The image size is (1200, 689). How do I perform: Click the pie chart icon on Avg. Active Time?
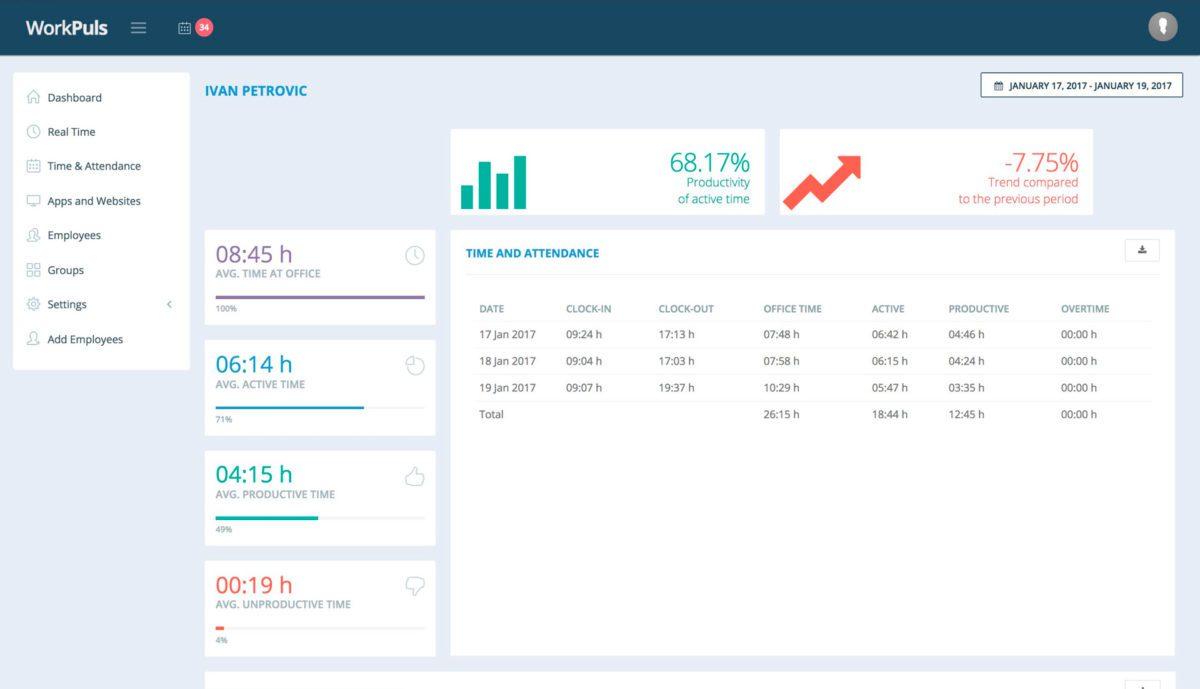[414, 366]
